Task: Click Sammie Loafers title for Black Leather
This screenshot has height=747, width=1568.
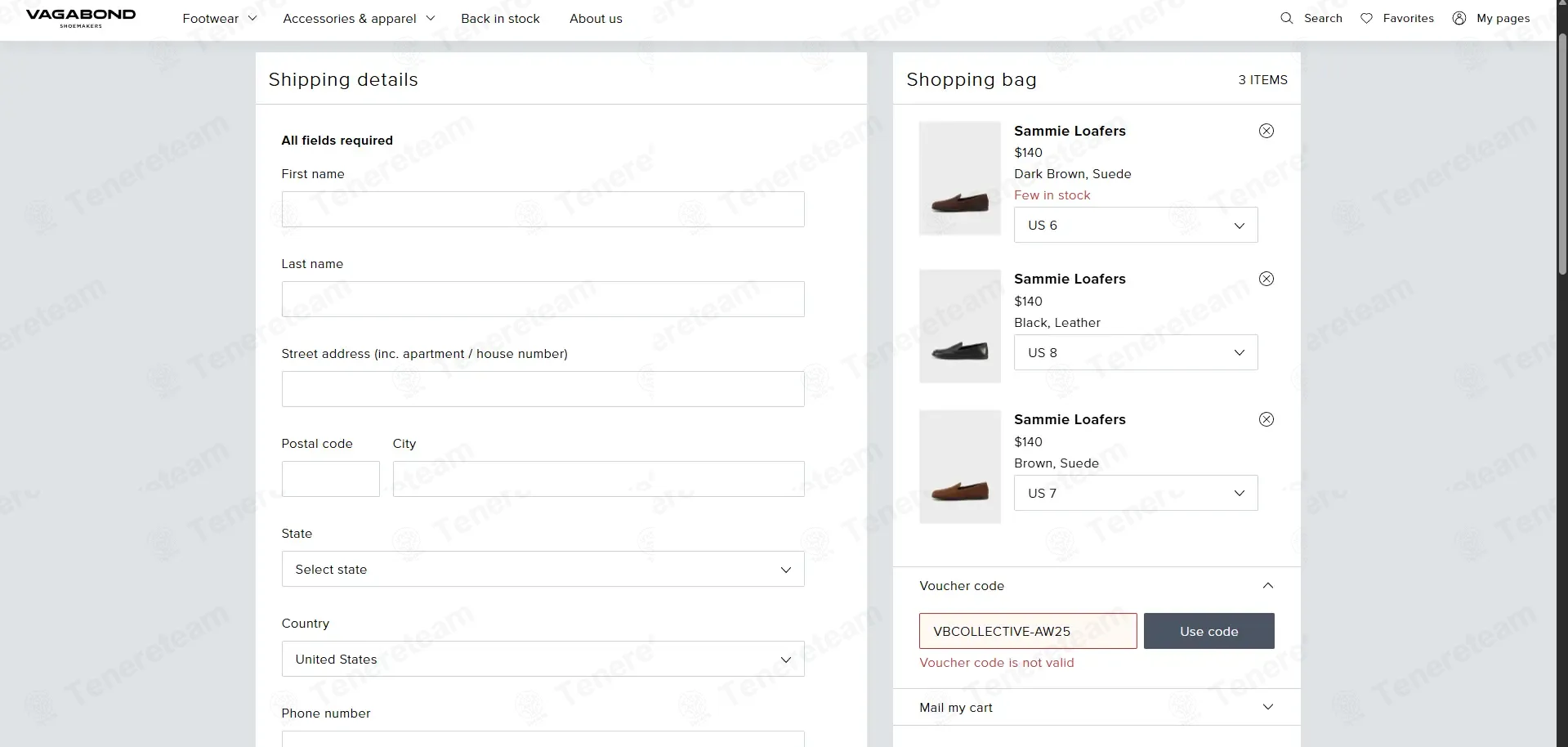Action: [x=1070, y=279]
